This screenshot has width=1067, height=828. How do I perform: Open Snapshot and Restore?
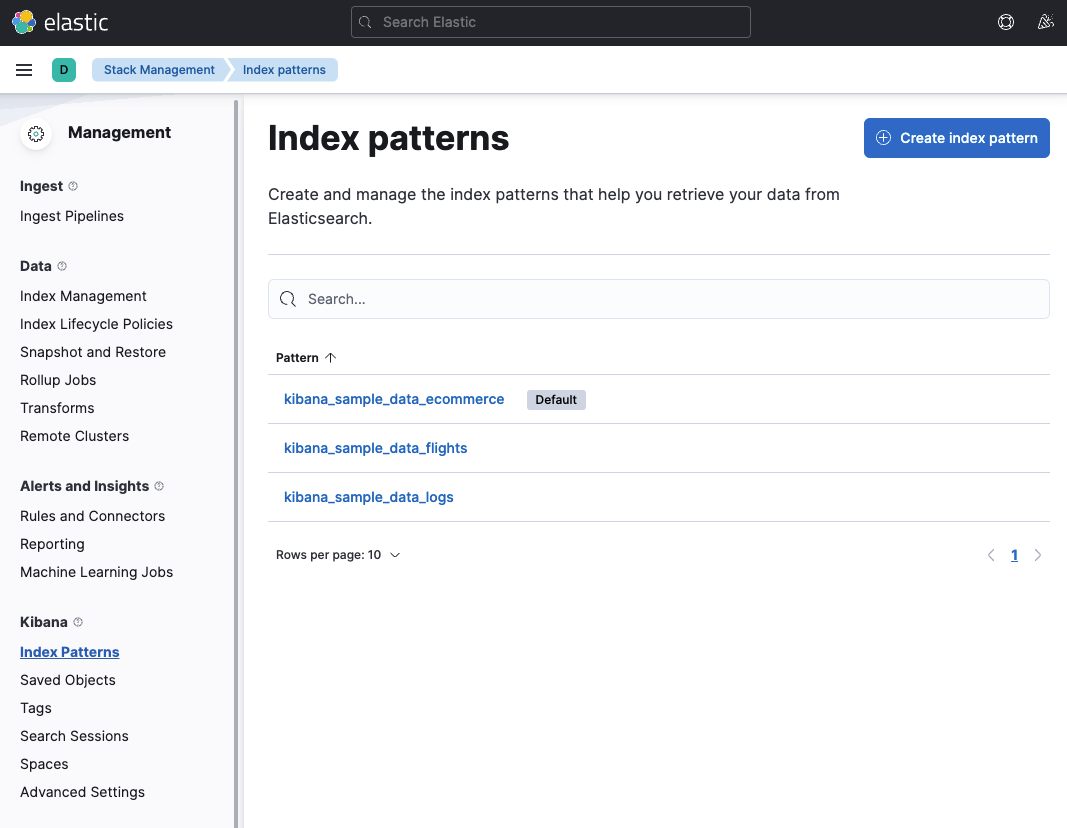93,352
